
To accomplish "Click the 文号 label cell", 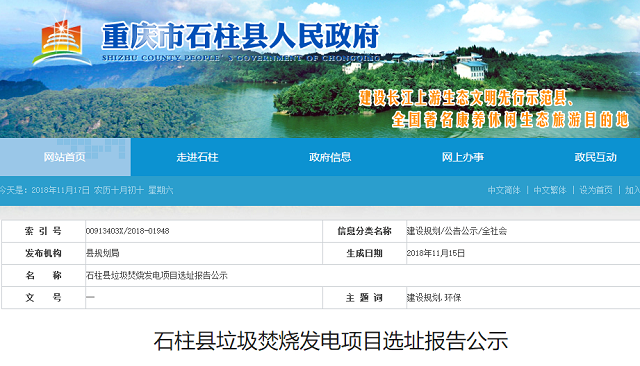I will (43, 297).
